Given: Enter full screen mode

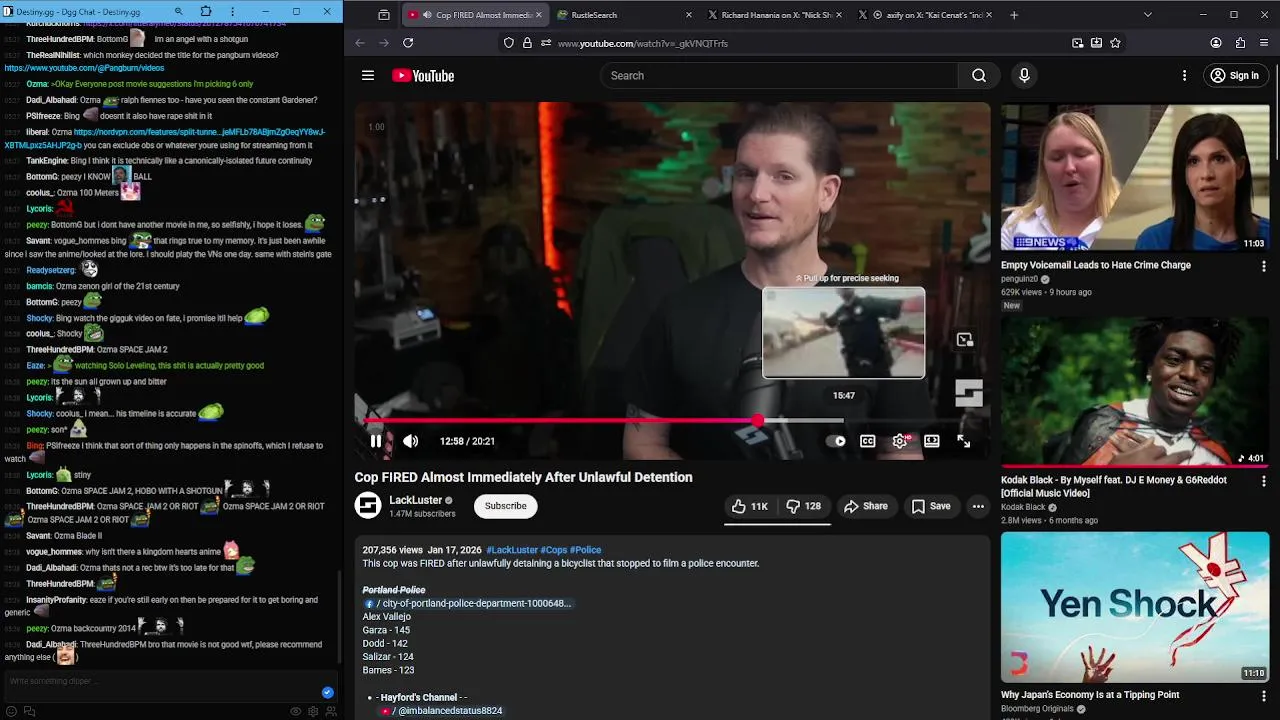Looking at the screenshot, I should (964, 441).
